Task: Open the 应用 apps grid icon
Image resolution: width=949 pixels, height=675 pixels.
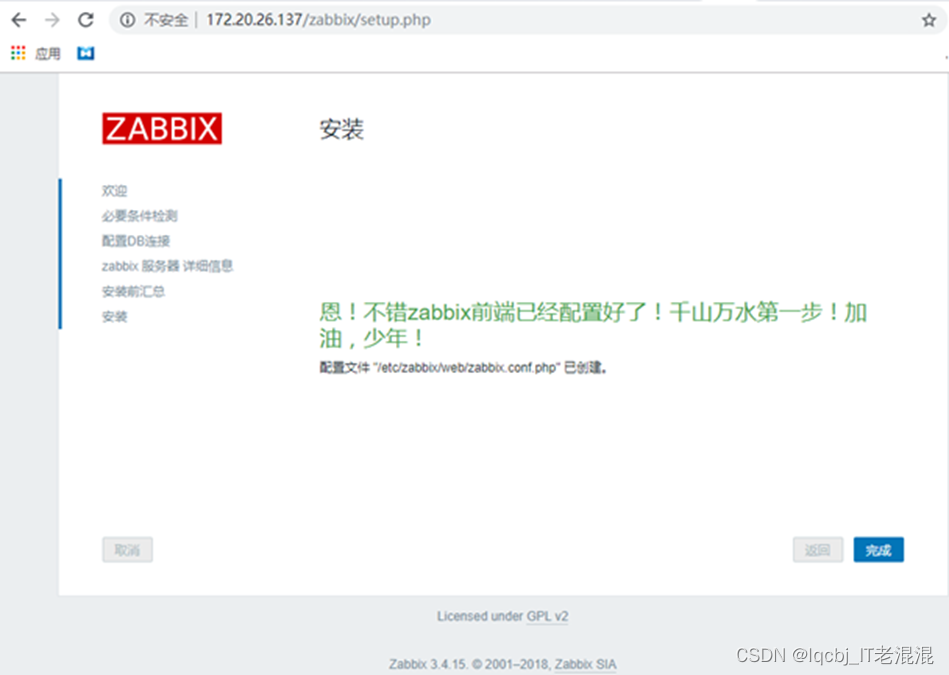Action: [18, 53]
